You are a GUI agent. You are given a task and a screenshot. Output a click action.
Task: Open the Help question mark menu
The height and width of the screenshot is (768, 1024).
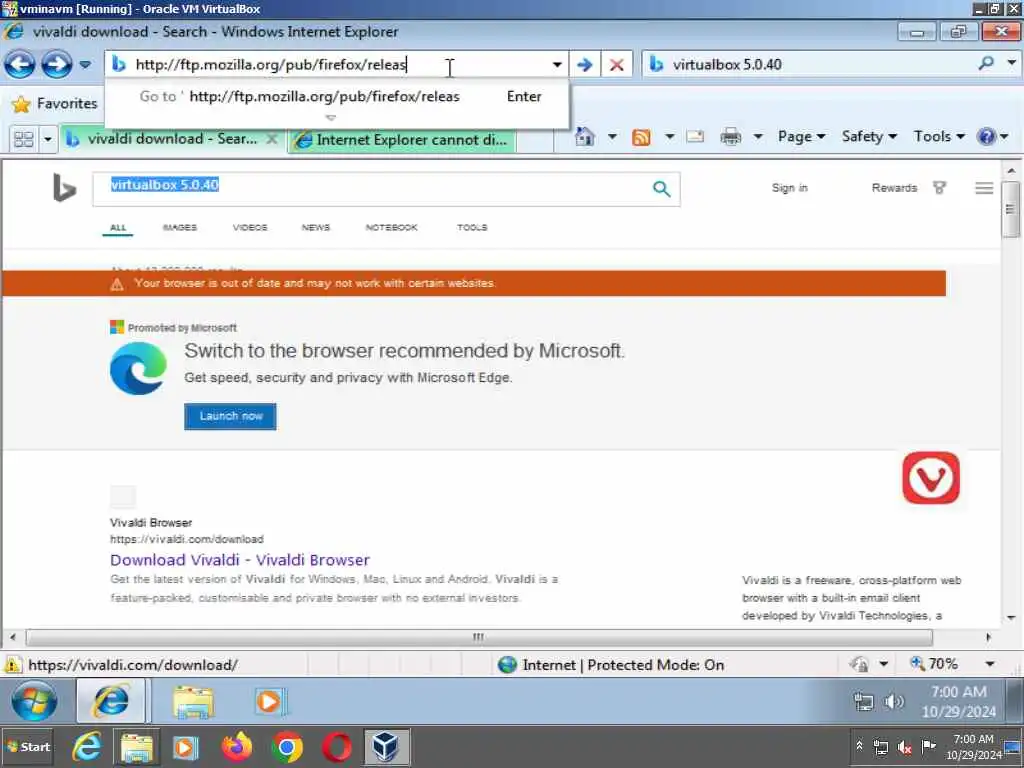(993, 136)
